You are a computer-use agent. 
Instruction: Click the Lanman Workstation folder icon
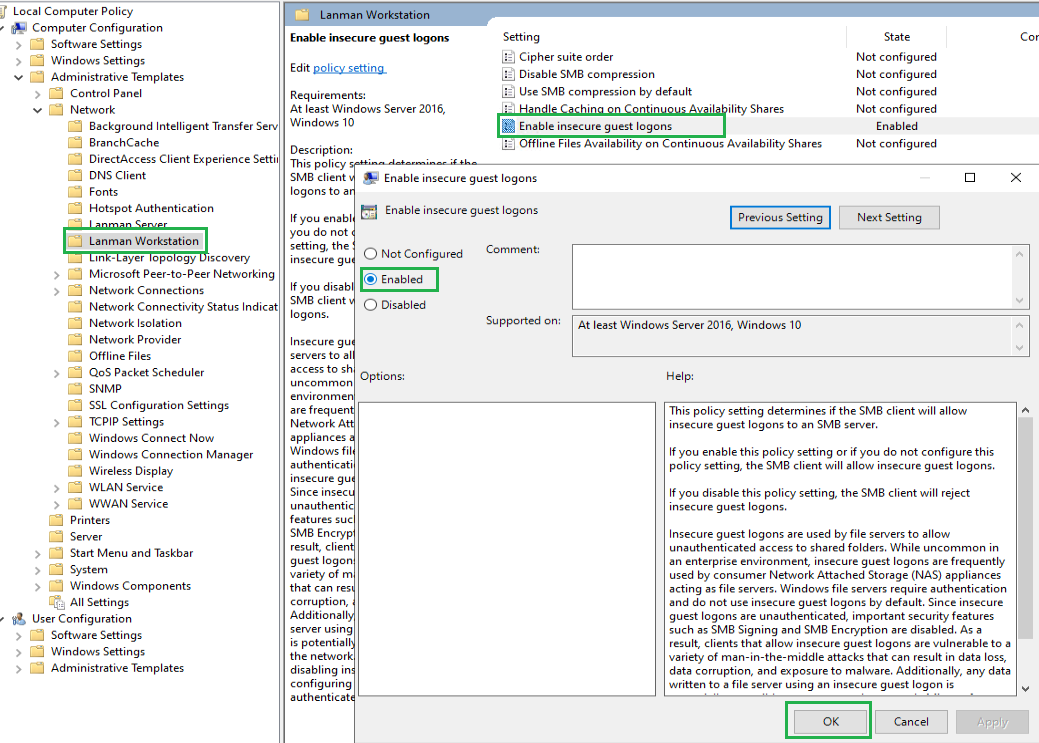tap(75, 240)
